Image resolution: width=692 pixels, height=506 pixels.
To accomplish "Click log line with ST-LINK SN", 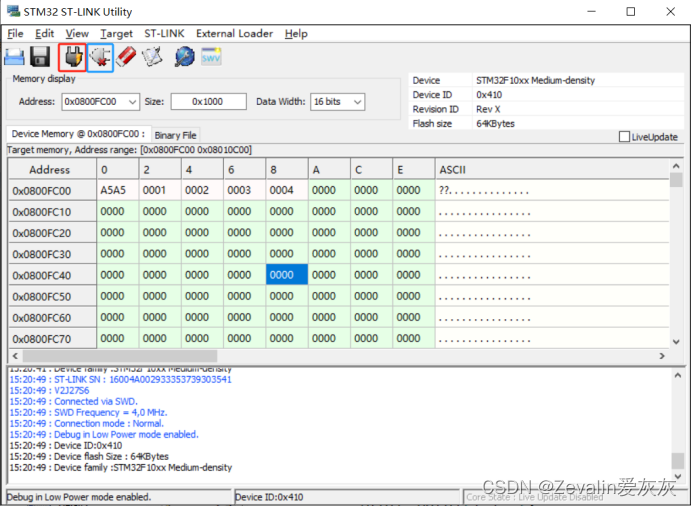I will tap(120, 379).
